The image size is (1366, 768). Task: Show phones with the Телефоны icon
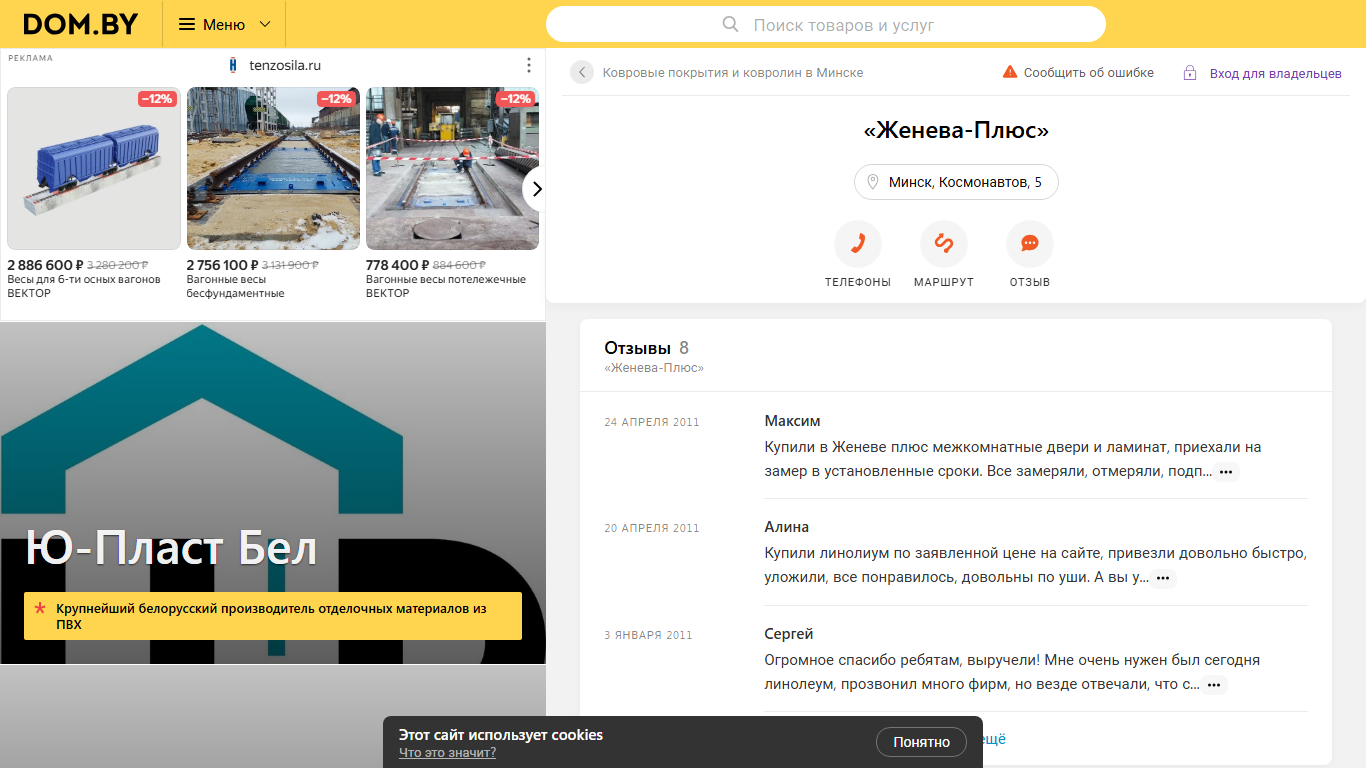[x=858, y=244]
